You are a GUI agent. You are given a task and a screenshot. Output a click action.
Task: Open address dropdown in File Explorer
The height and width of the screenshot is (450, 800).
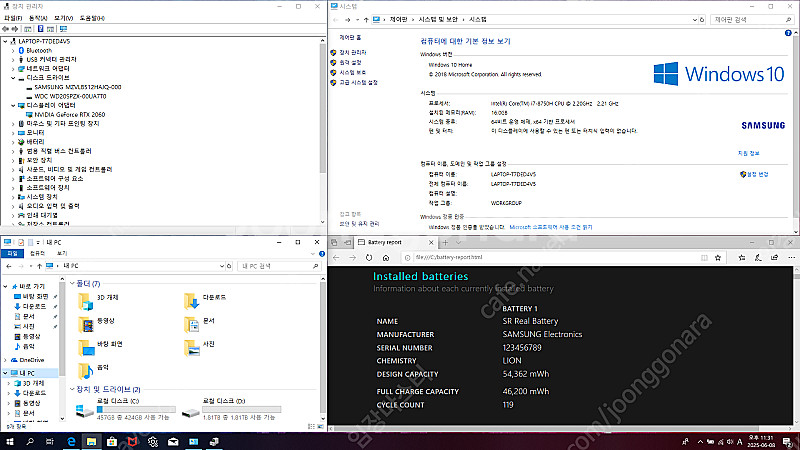tap(221, 266)
